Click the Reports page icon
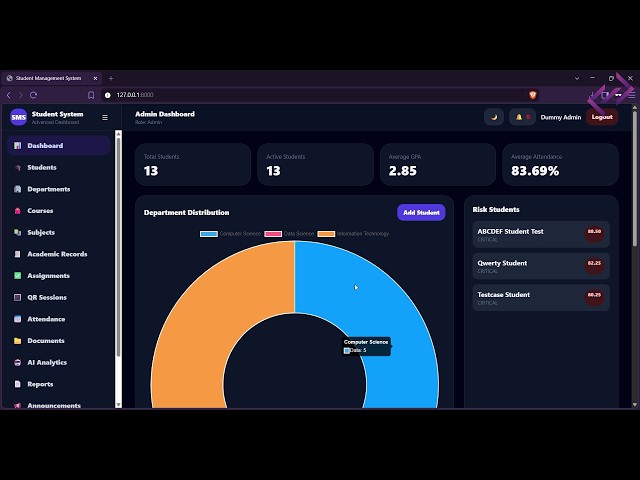 pyautogui.click(x=18, y=384)
